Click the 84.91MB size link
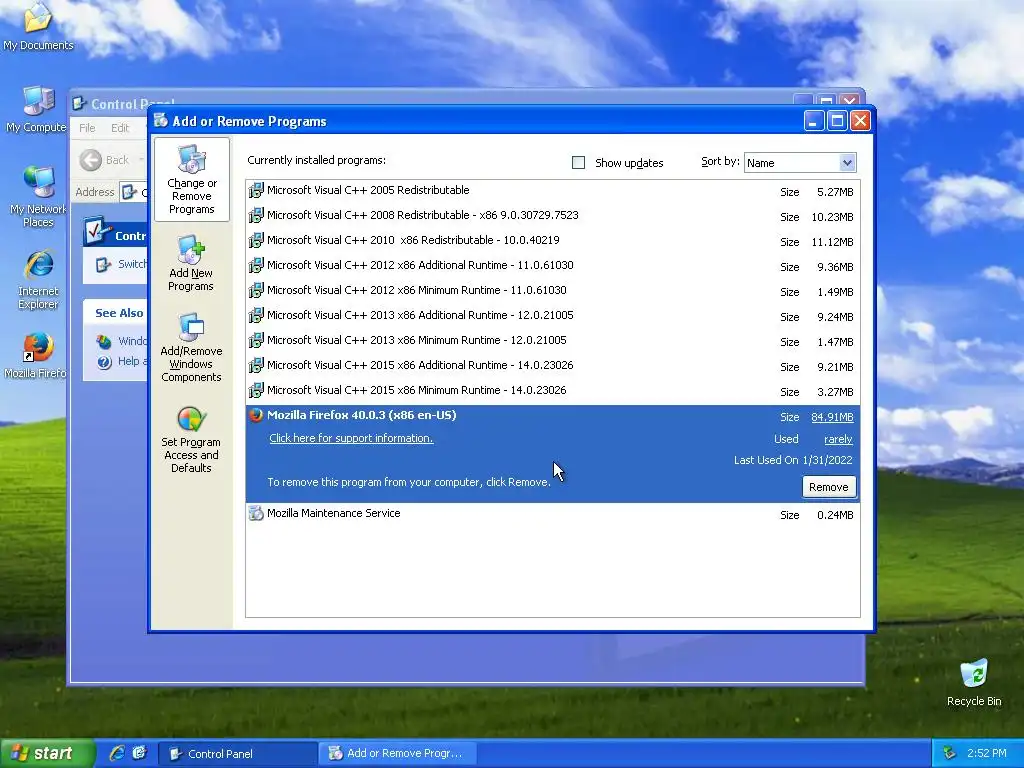The width and height of the screenshot is (1024, 768). coord(832,417)
